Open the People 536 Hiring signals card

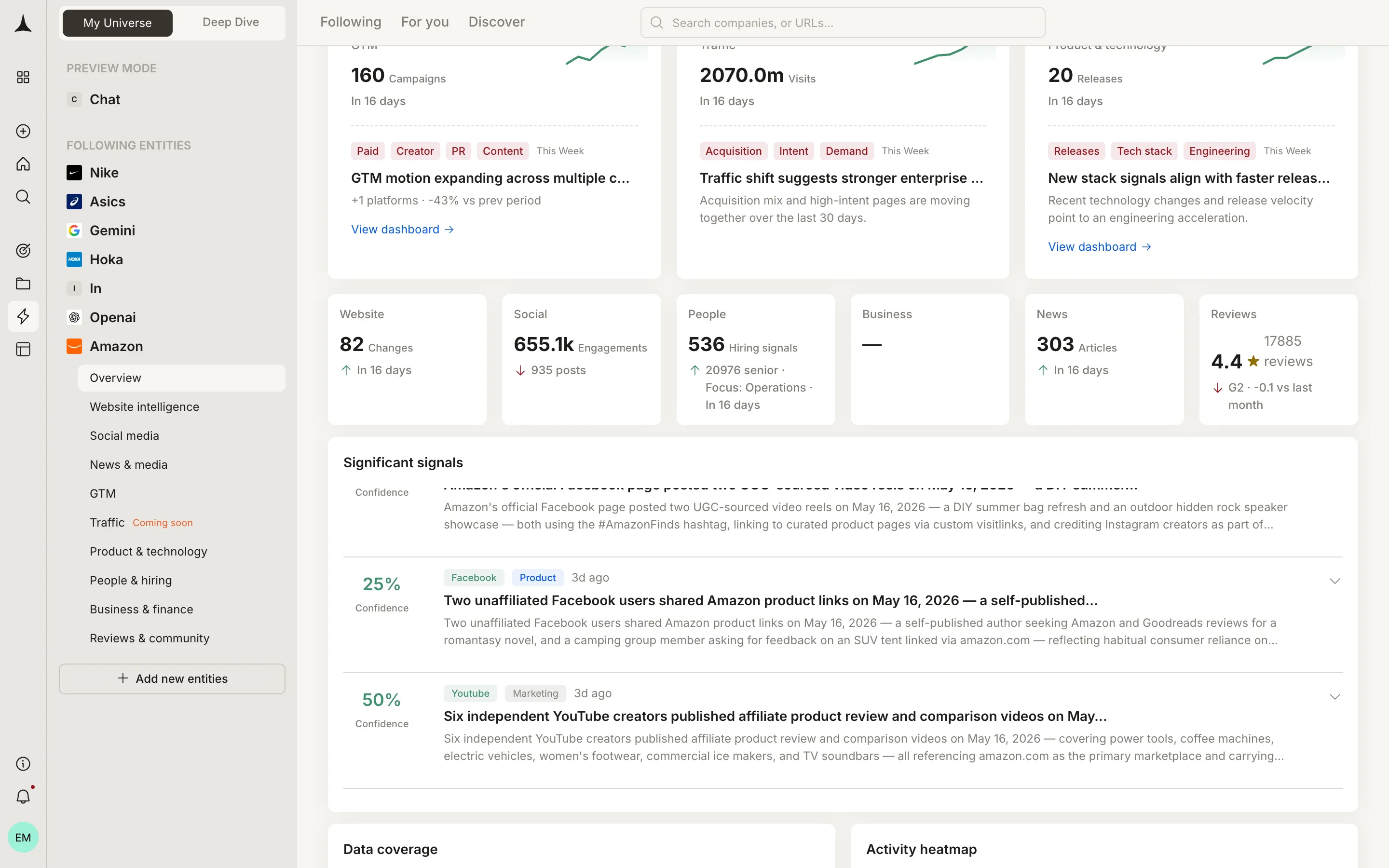(x=755, y=359)
